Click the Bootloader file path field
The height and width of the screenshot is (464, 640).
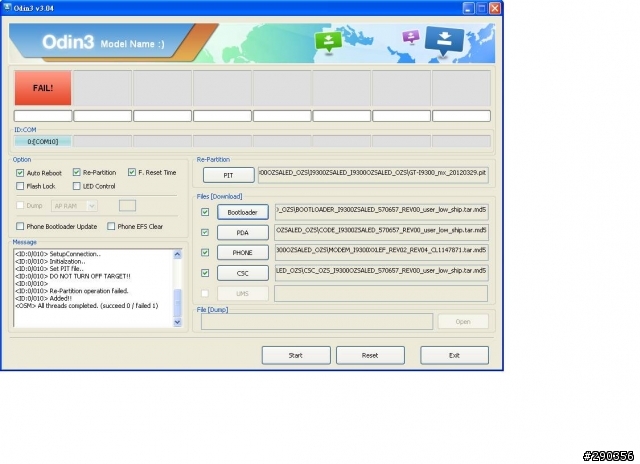point(381,212)
